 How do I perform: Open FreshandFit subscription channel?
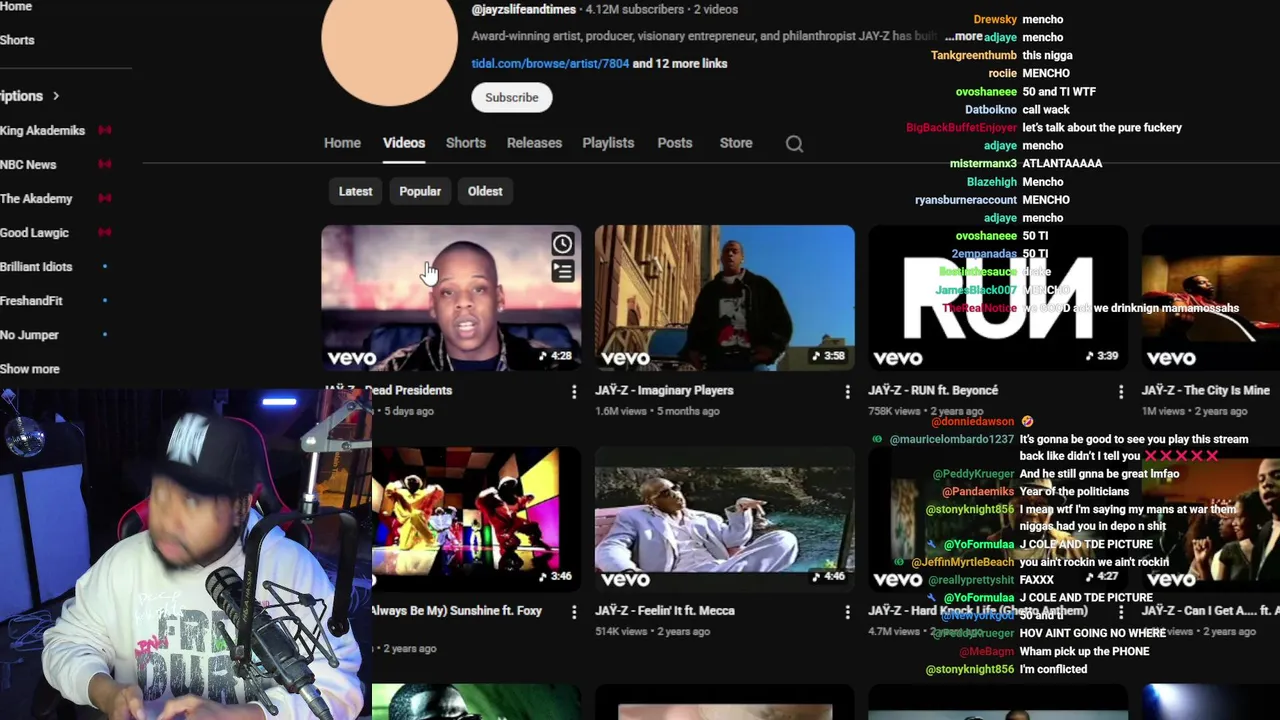[31, 301]
